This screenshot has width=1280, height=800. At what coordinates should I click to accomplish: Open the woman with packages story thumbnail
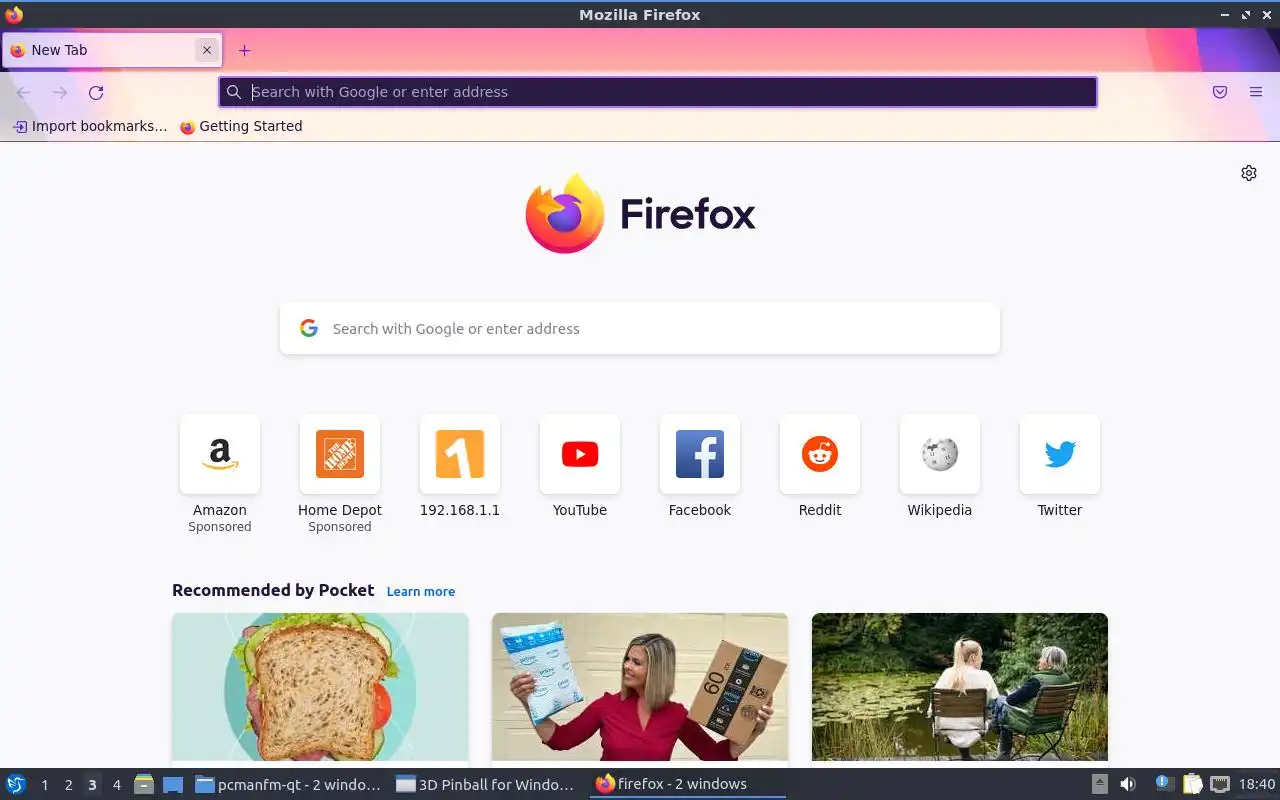(640, 687)
